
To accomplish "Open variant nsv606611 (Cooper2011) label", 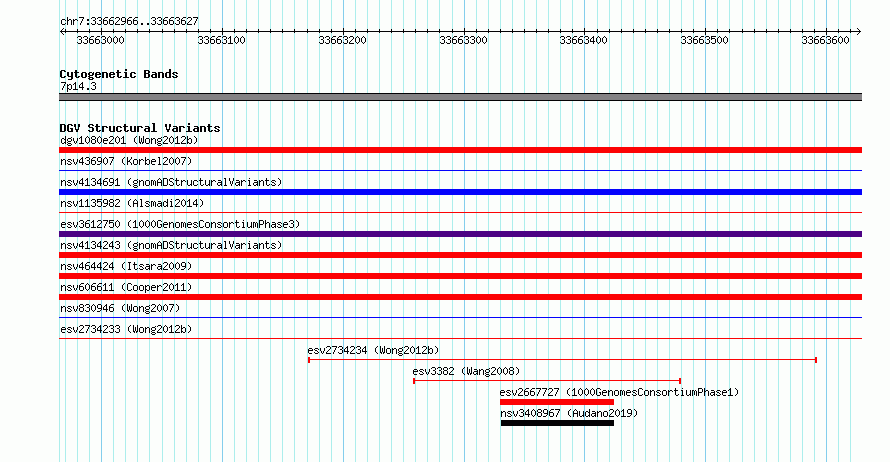I will click(x=126, y=287).
